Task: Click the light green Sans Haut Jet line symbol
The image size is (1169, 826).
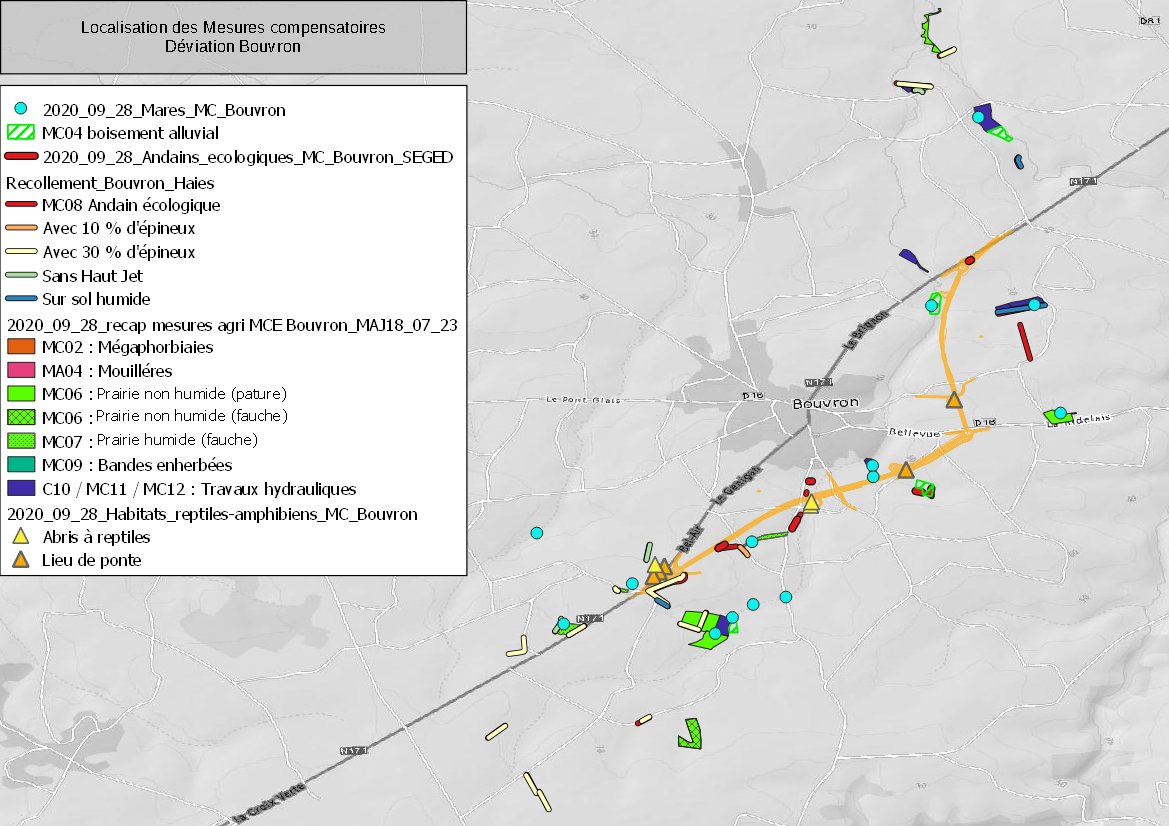Action: point(21,276)
